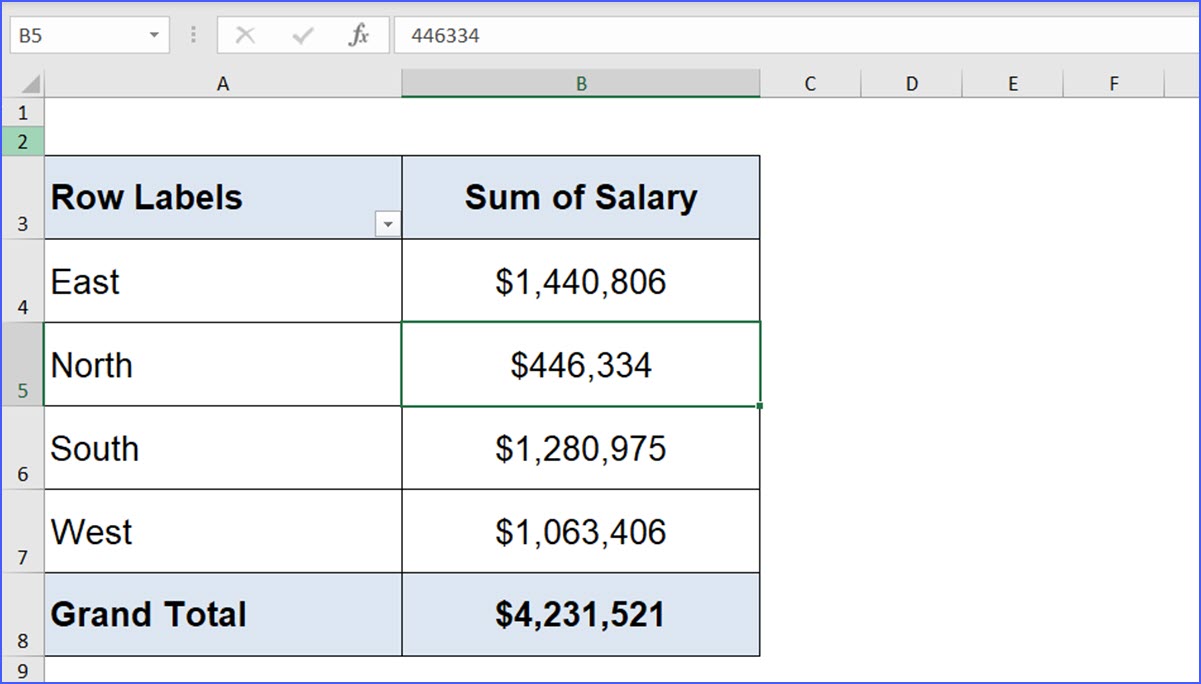Select the Sum of Salary header cell
The image size is (1201, 684).
[580, 196]
